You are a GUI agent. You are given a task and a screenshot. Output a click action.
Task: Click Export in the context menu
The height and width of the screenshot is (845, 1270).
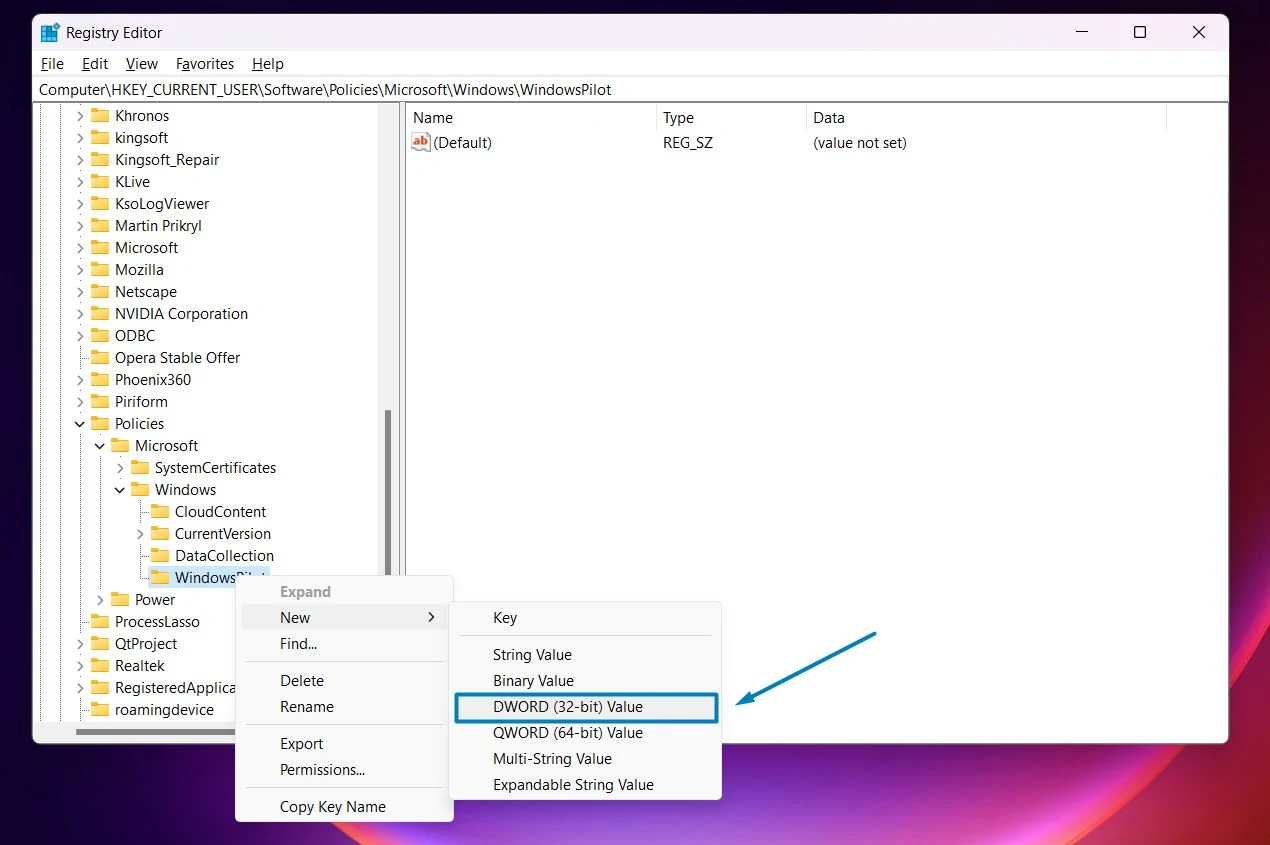344,744
